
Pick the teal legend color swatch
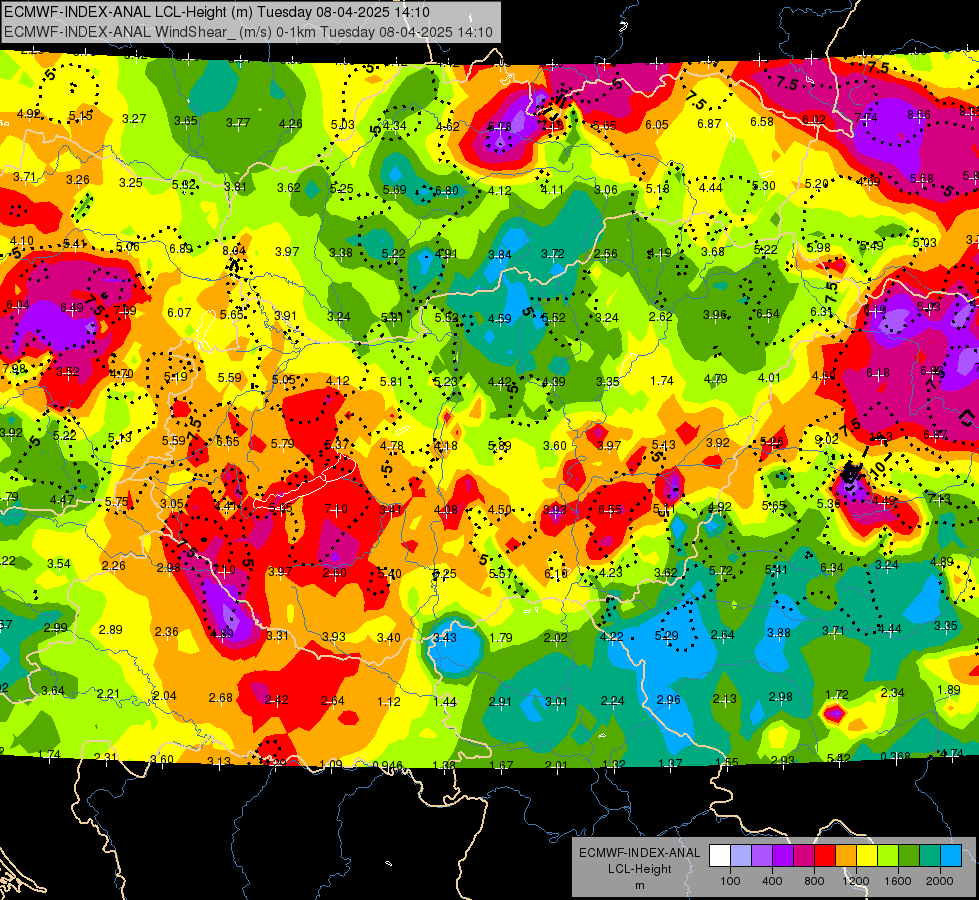point(930,856)
